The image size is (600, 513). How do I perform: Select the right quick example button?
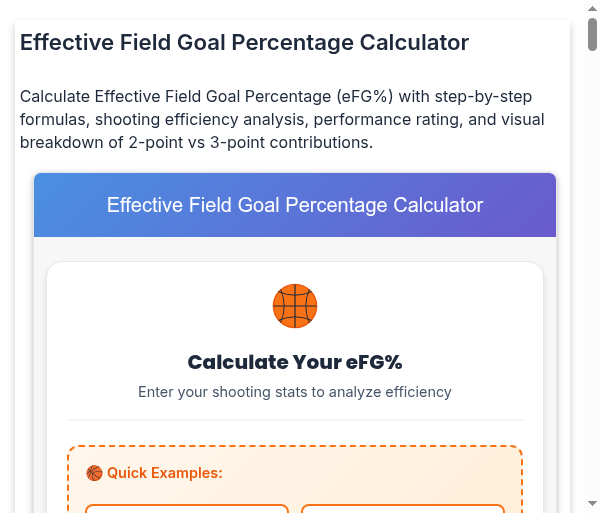[402, 509]
